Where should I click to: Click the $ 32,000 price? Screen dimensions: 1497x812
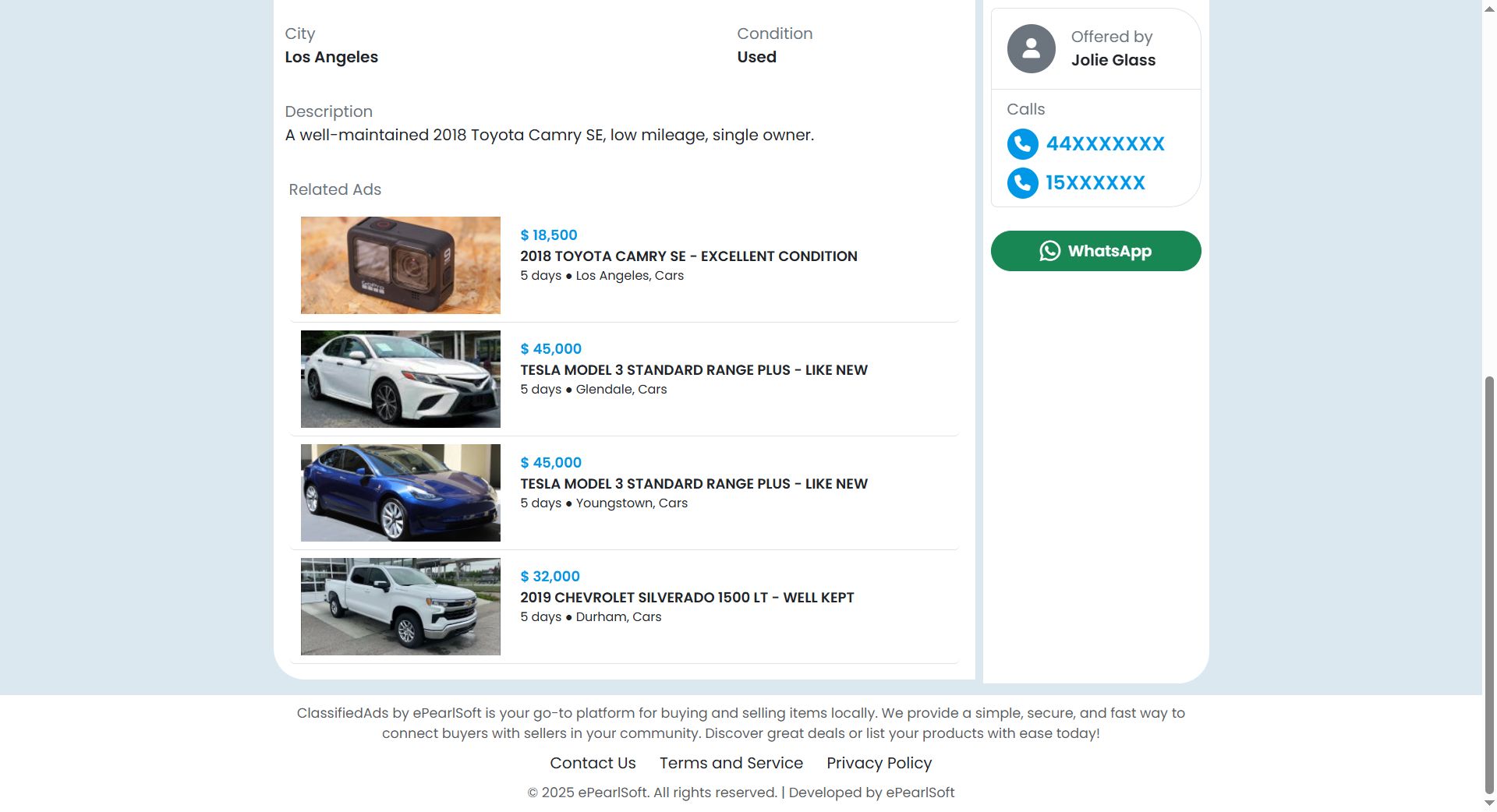click(550, 577)
